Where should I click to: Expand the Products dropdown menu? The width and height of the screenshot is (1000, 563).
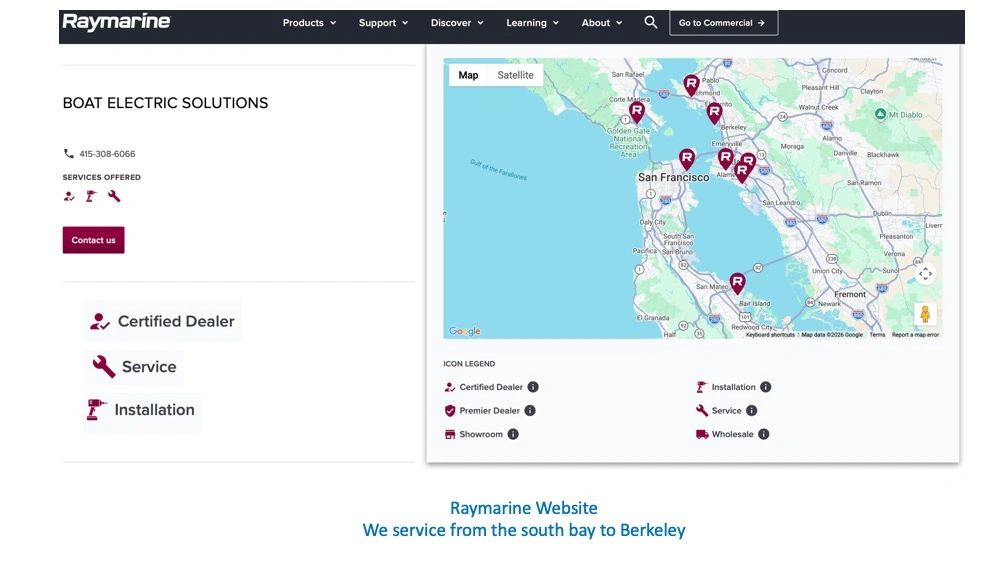coord(309,23)
